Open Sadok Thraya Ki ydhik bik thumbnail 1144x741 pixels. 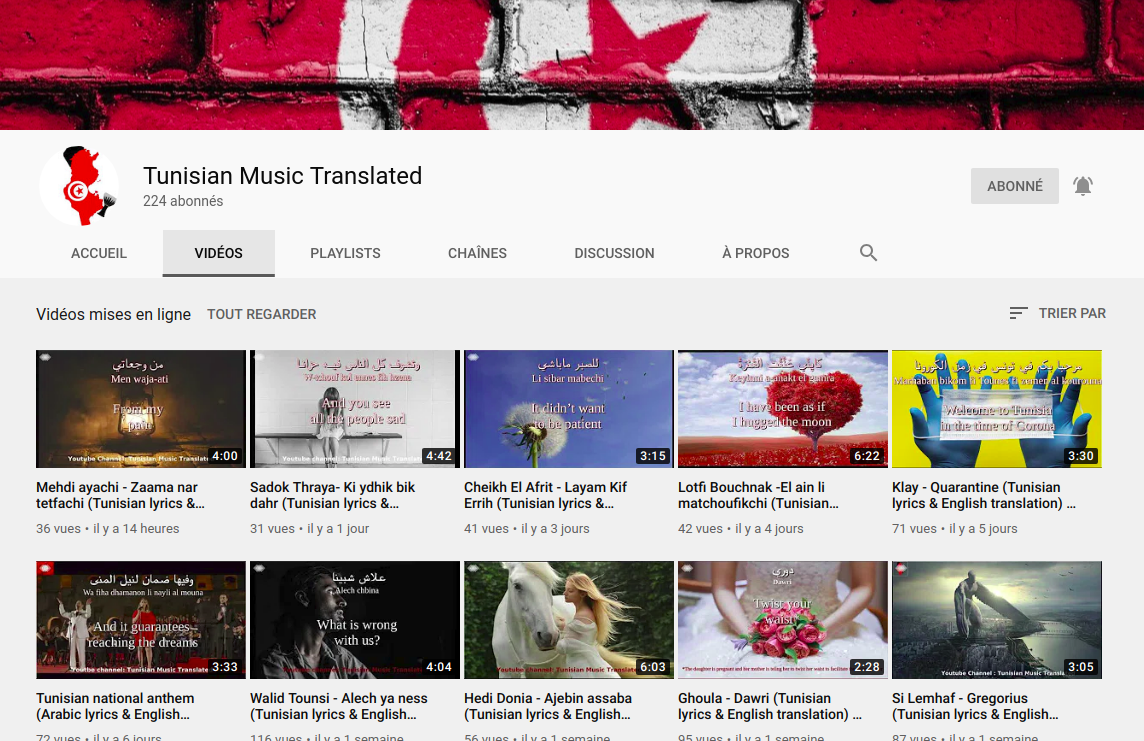(355, 408)
